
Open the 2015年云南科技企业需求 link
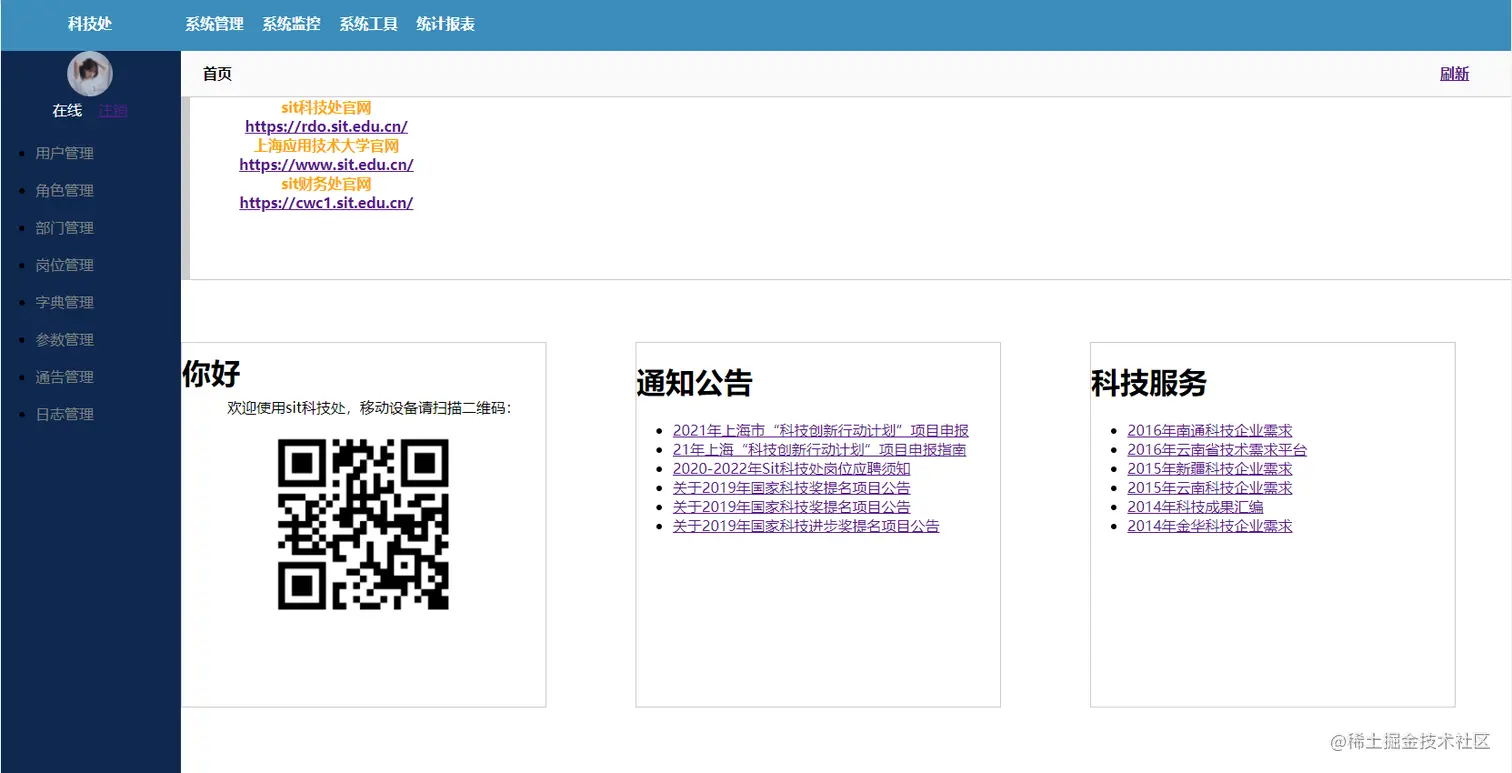point(1210,488)
